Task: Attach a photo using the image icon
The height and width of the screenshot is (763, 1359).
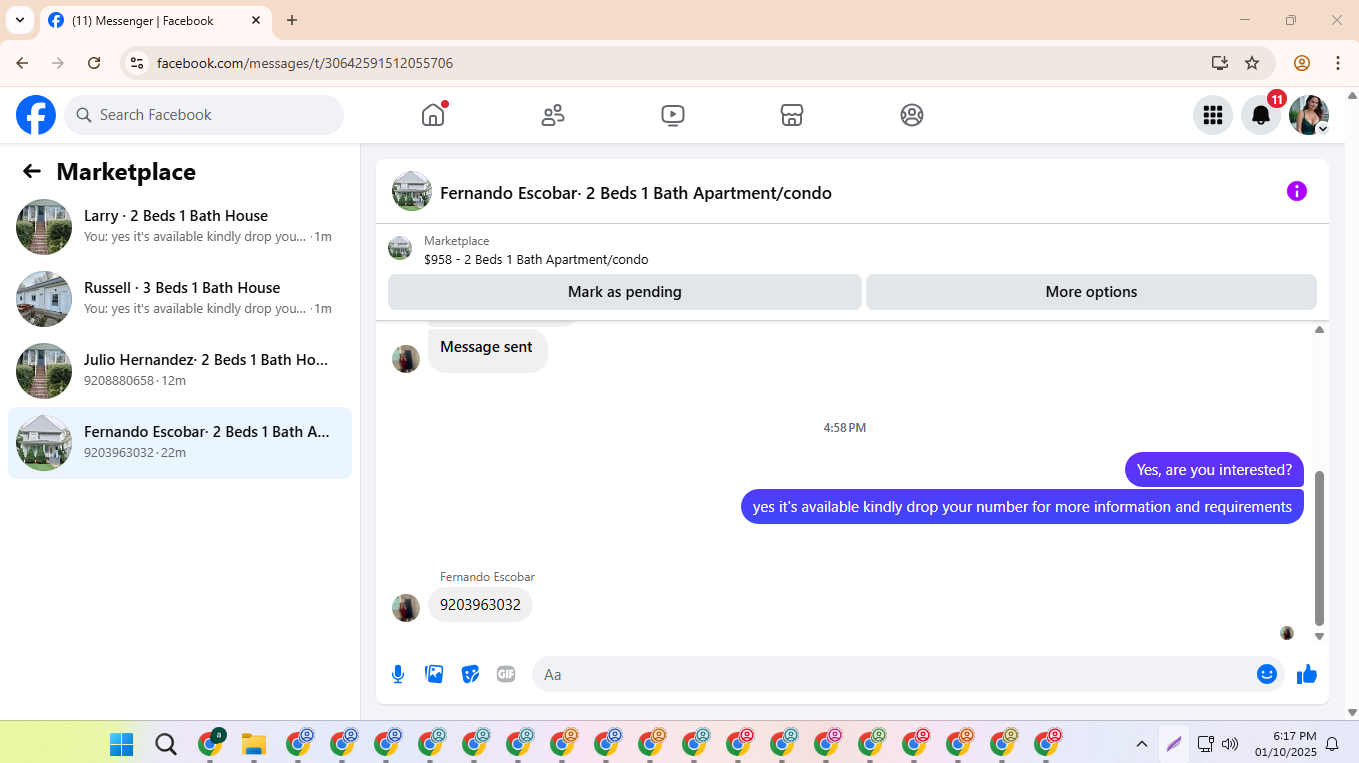Action: pos(434,674)
